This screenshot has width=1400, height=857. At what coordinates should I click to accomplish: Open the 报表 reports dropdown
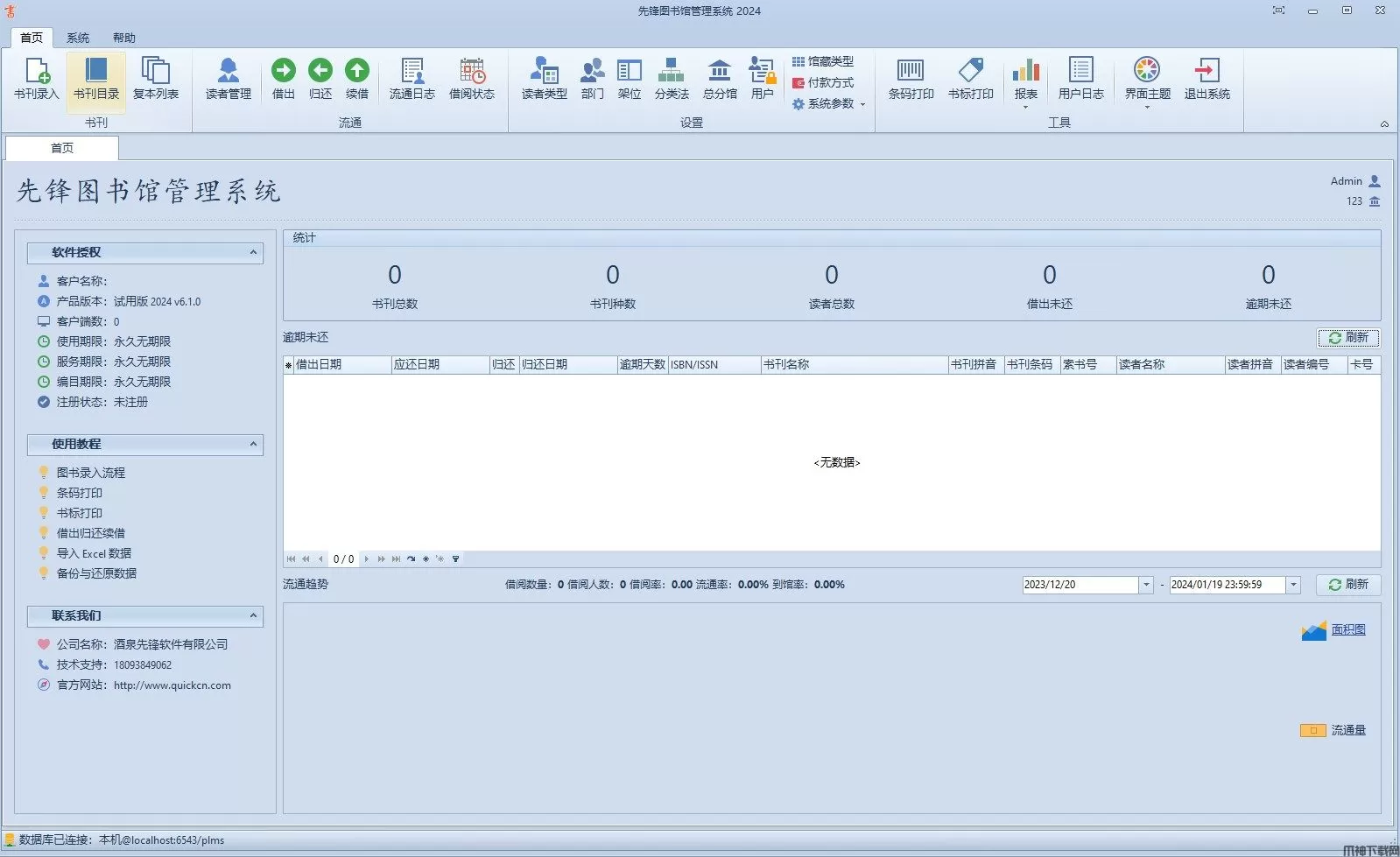click(1026, 83)
